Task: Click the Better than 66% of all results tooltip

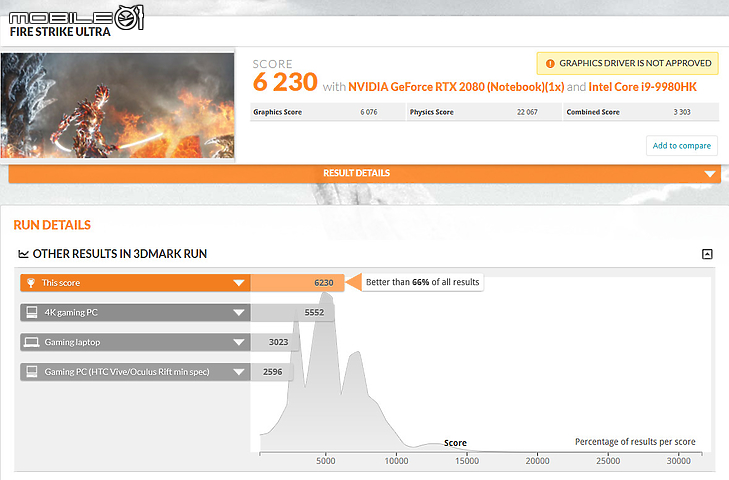Action: (422, 282)
